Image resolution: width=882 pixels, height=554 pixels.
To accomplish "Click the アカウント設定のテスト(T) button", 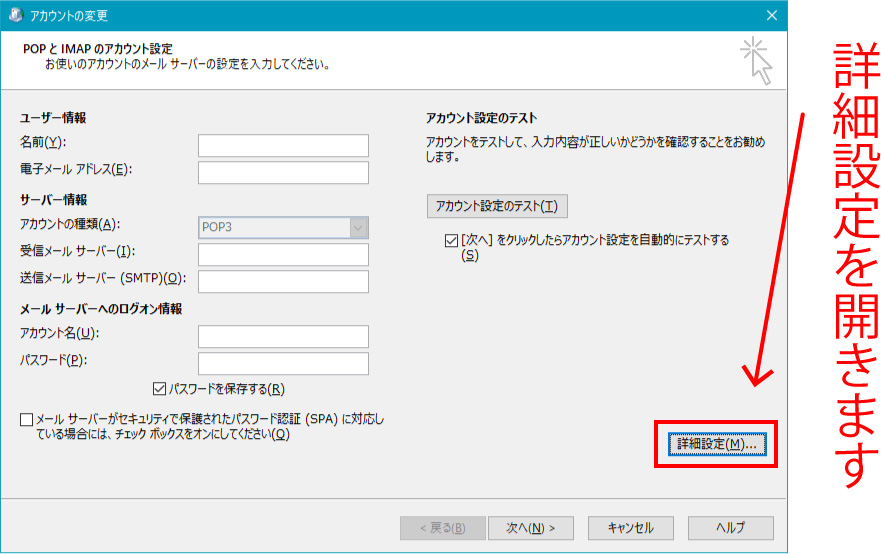I will 497,206.
